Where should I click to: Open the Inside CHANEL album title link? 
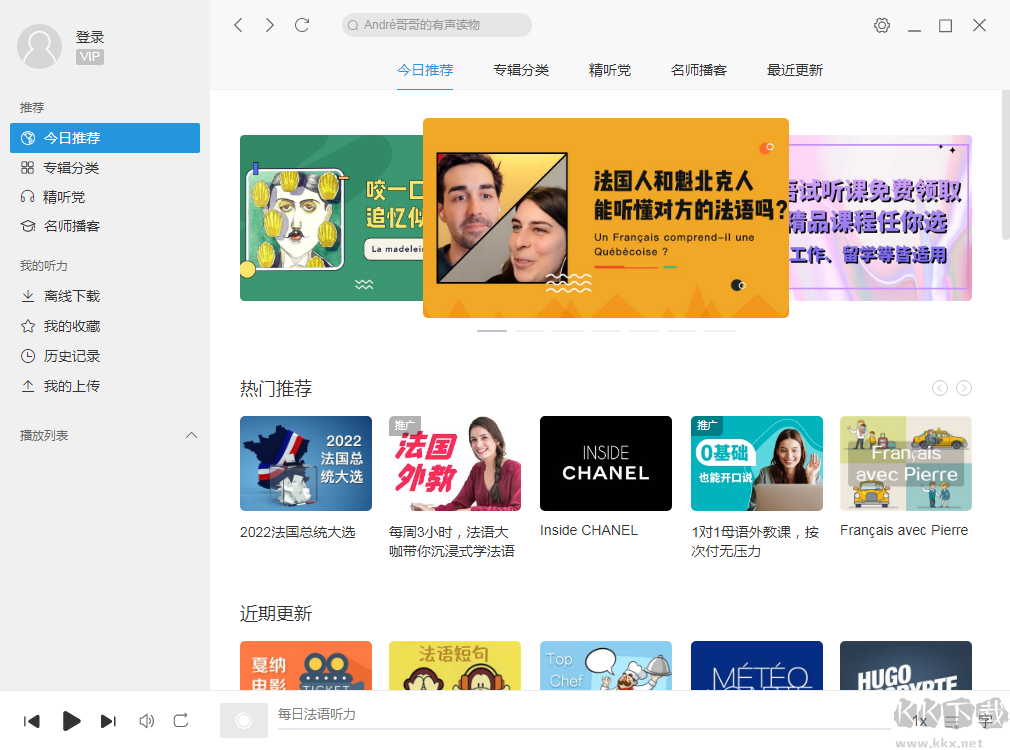(x=589, y=530)
